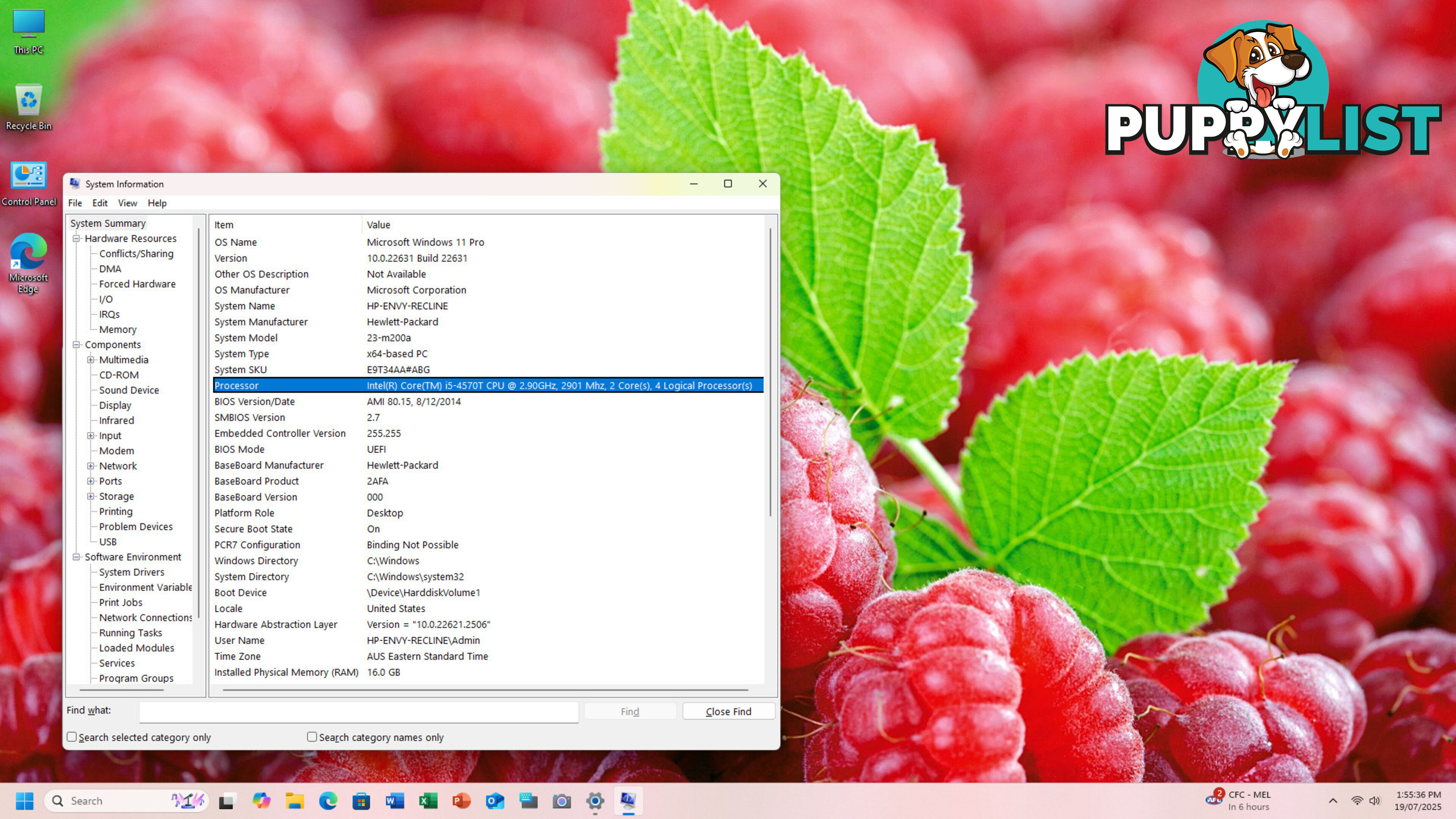Open Settings gear in the taskbar
The image size is (1456, 819).
[595, 801]
